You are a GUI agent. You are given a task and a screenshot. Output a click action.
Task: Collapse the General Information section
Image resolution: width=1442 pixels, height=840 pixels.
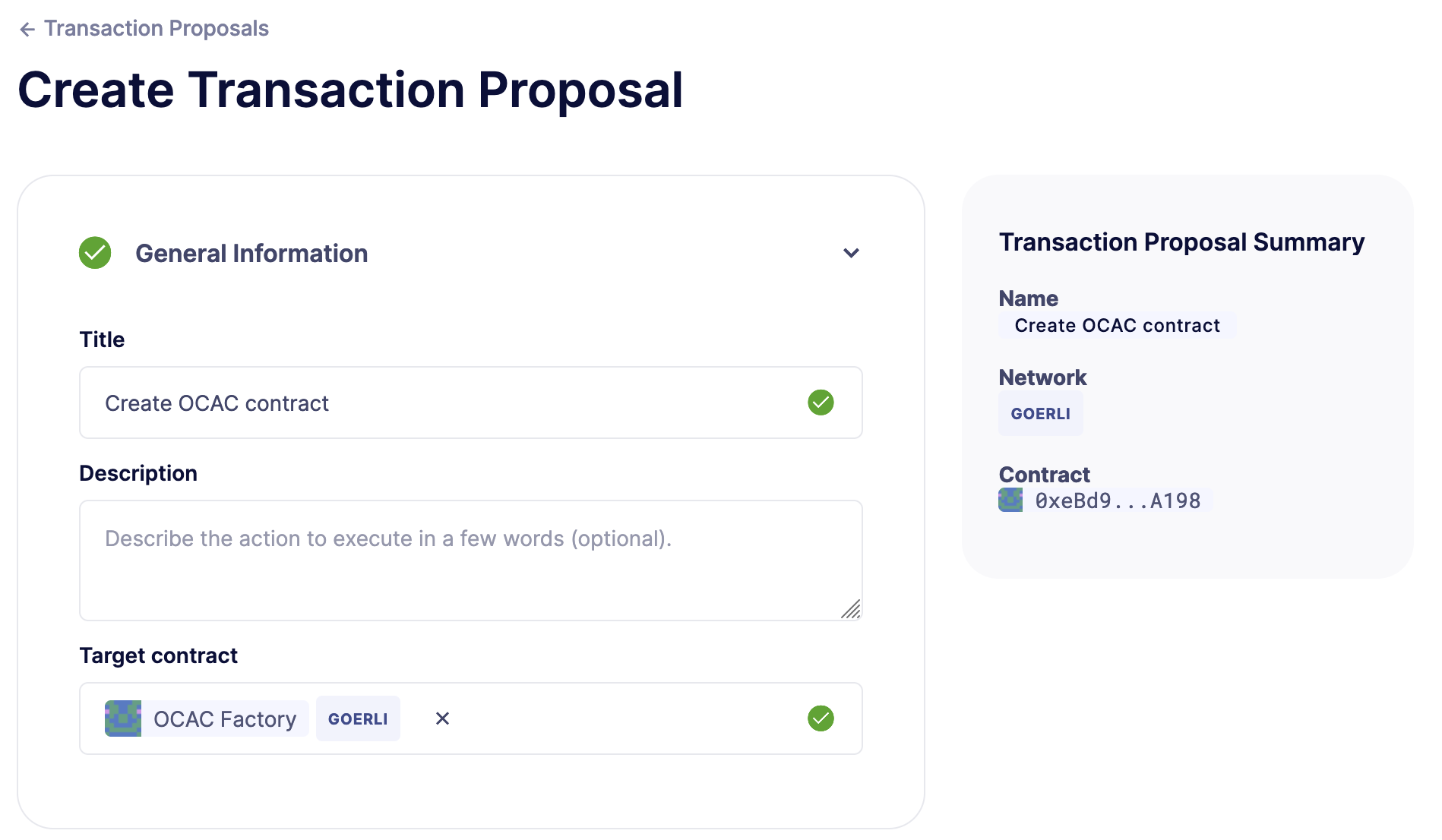851,253
